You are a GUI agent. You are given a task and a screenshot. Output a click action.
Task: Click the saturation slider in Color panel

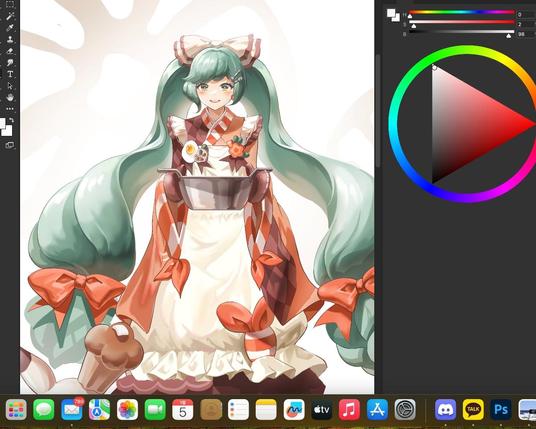461,22
